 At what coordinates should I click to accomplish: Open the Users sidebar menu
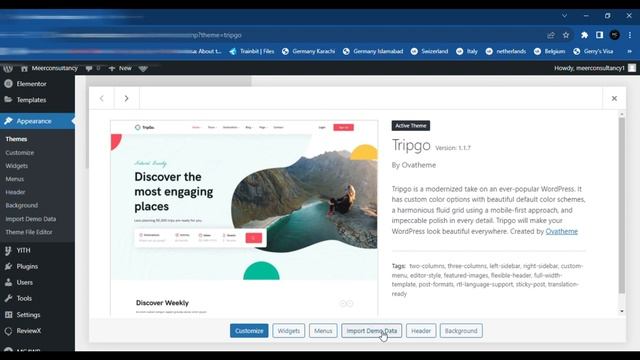pos(24,282)
